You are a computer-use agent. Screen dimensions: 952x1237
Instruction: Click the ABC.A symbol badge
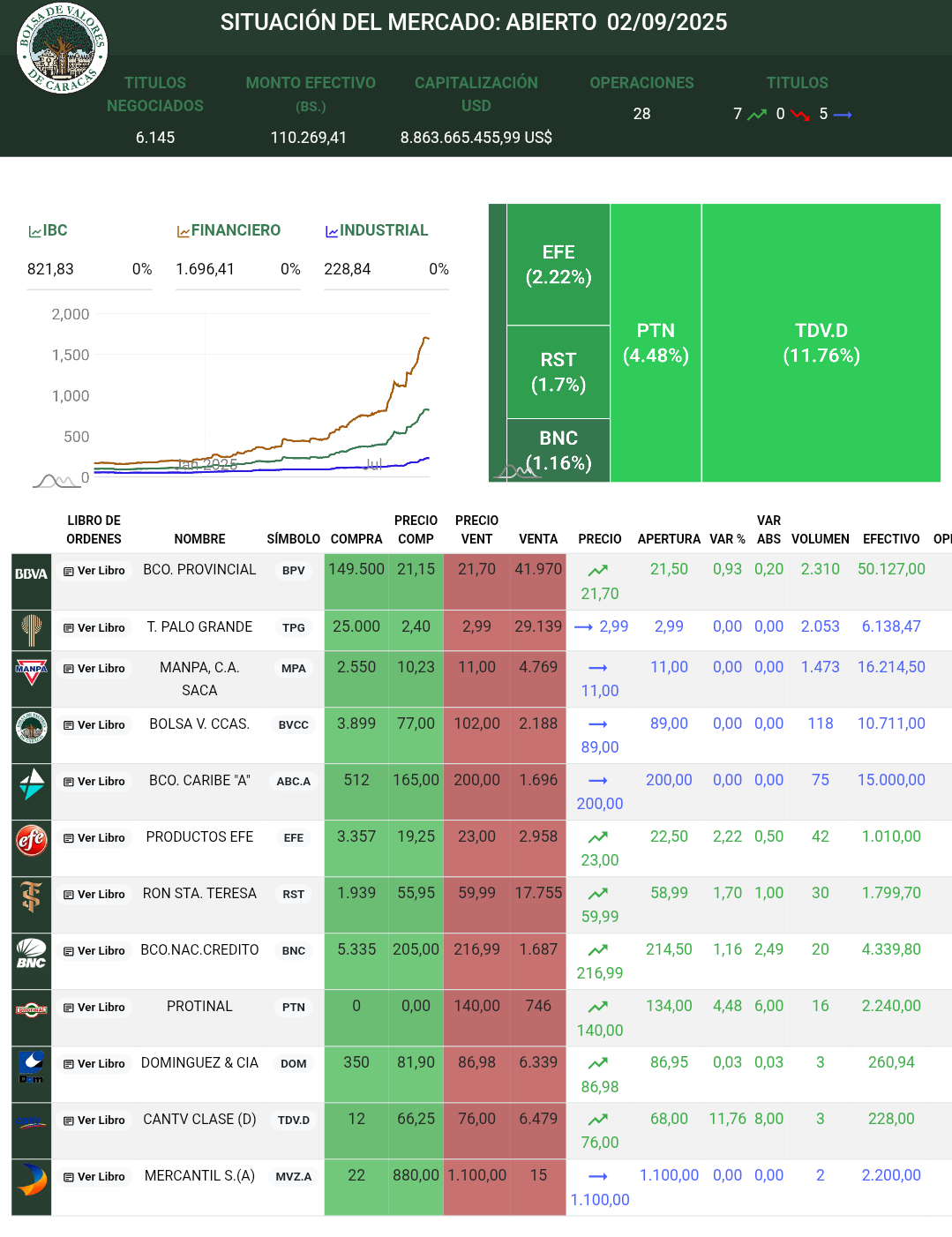(294, 782)
